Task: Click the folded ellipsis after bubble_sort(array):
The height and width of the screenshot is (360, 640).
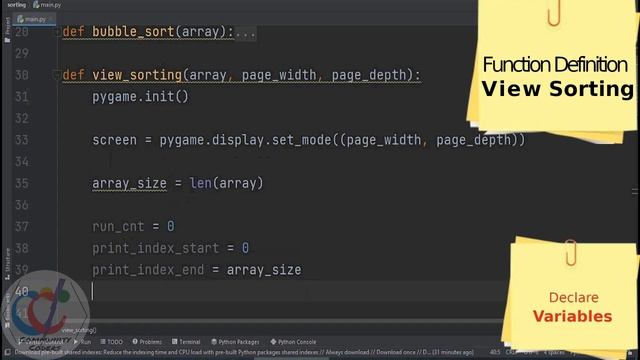Action: pyautogui.click(x=245, y=32)
